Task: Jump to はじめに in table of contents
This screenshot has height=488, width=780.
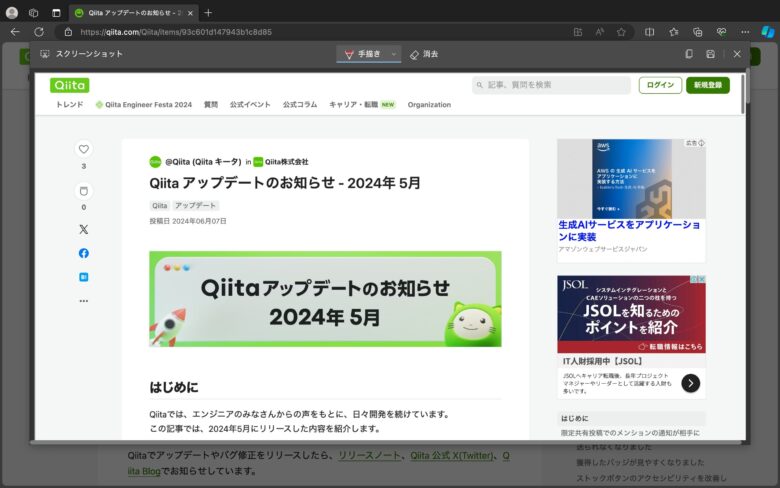Action: tap(575, 418)
